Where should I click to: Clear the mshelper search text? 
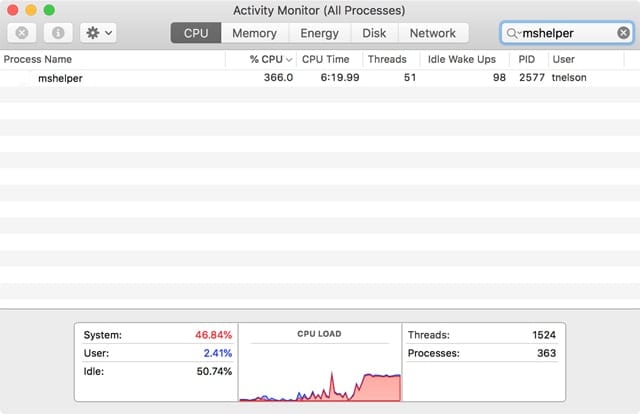(x=623, y=33)
